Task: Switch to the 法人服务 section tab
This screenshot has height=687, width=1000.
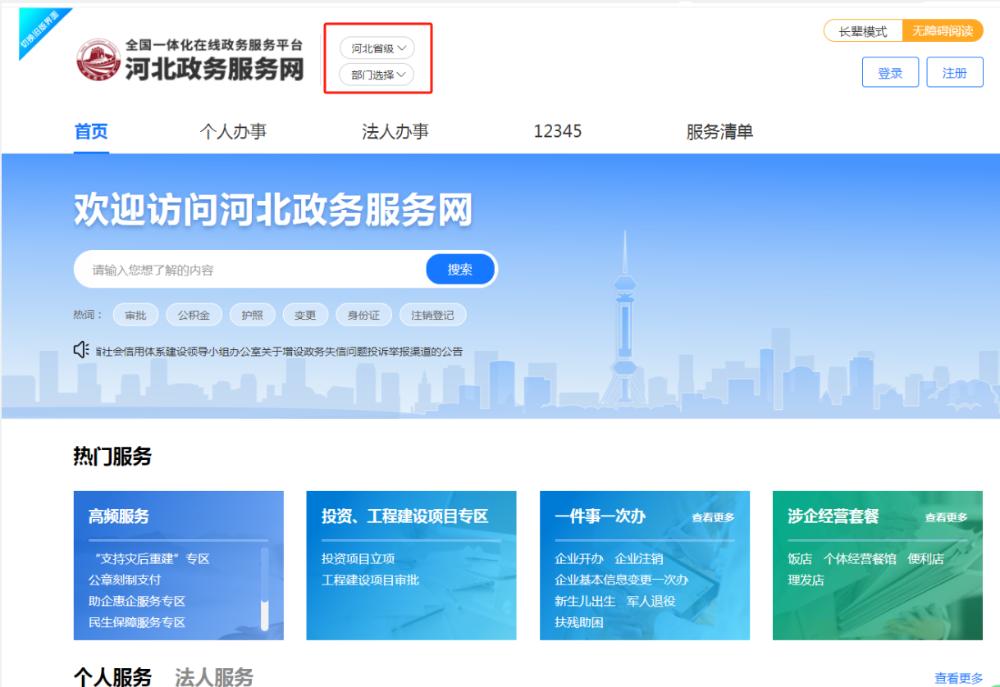Action: tap(214, 677)
